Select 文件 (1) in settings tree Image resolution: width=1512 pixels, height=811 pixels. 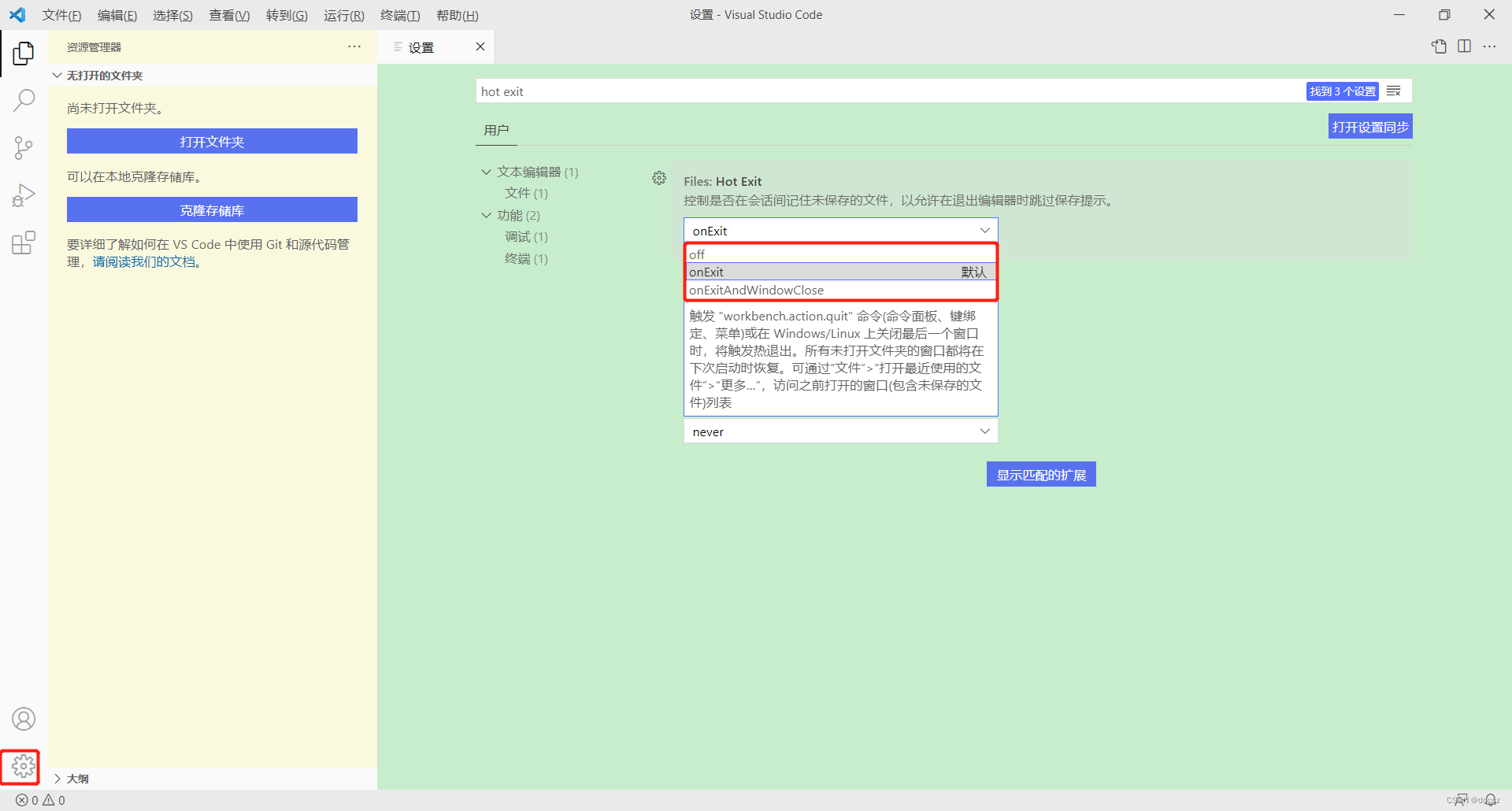[526, 193]
